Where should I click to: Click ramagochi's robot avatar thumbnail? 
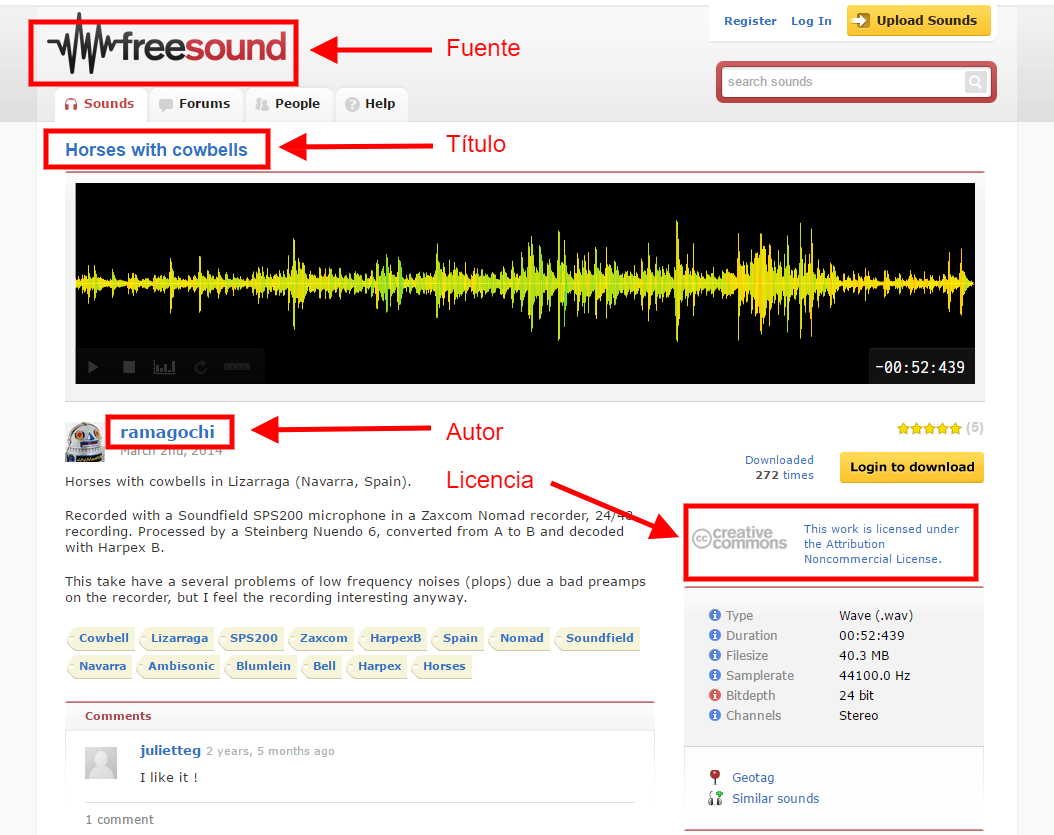click(85, 442)
